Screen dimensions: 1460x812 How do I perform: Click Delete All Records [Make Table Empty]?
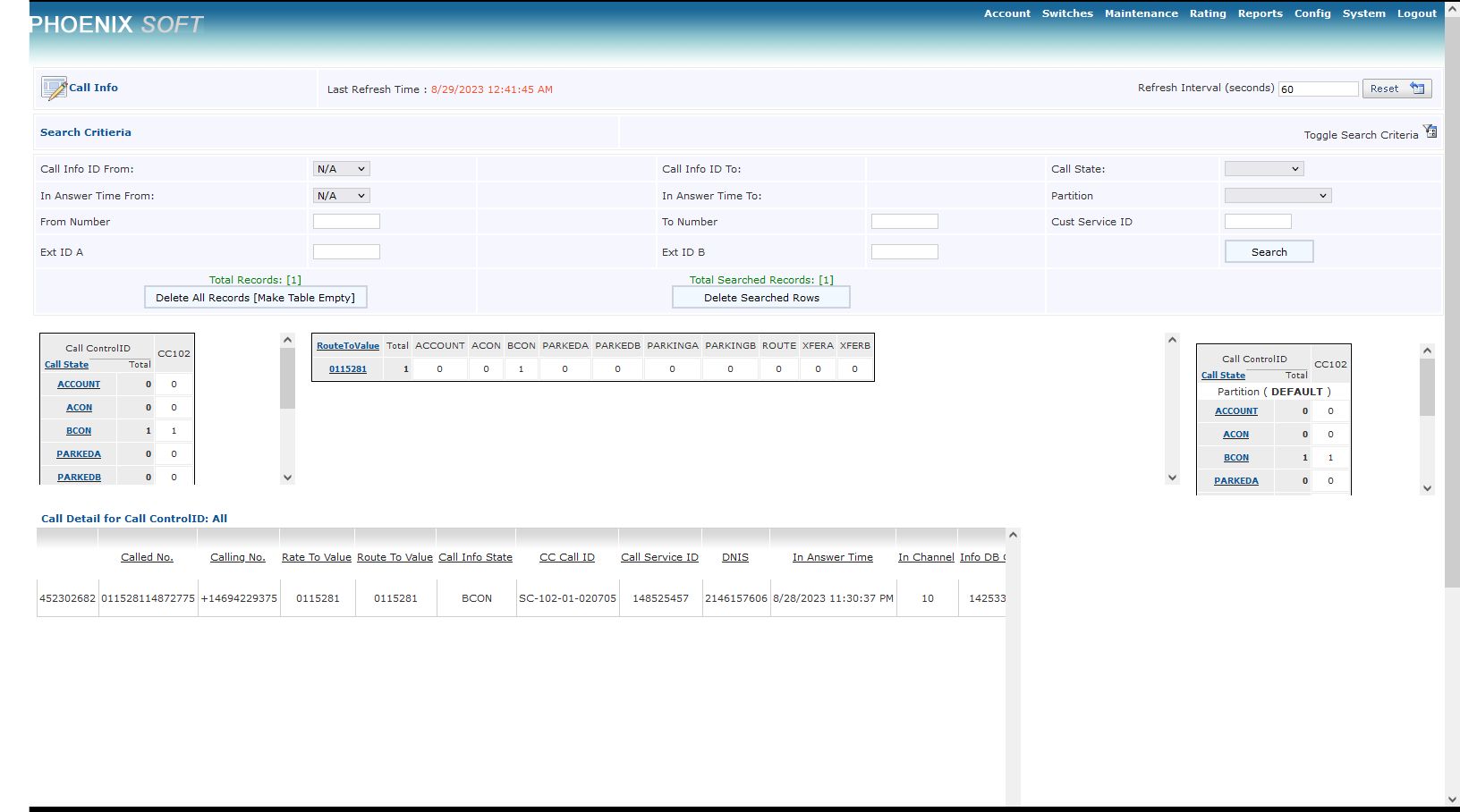[255, 298]
